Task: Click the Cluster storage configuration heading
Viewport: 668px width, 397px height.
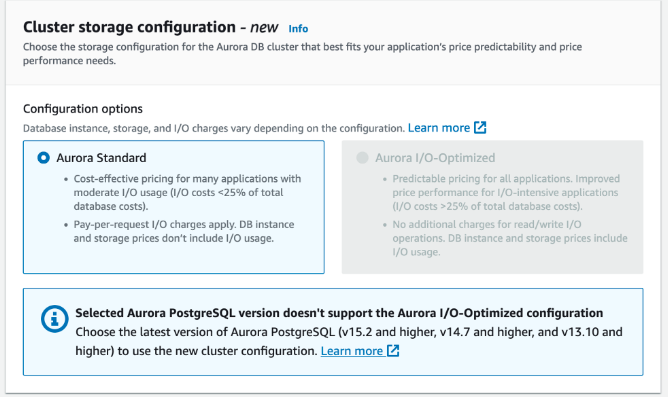Action: point(150,27)
